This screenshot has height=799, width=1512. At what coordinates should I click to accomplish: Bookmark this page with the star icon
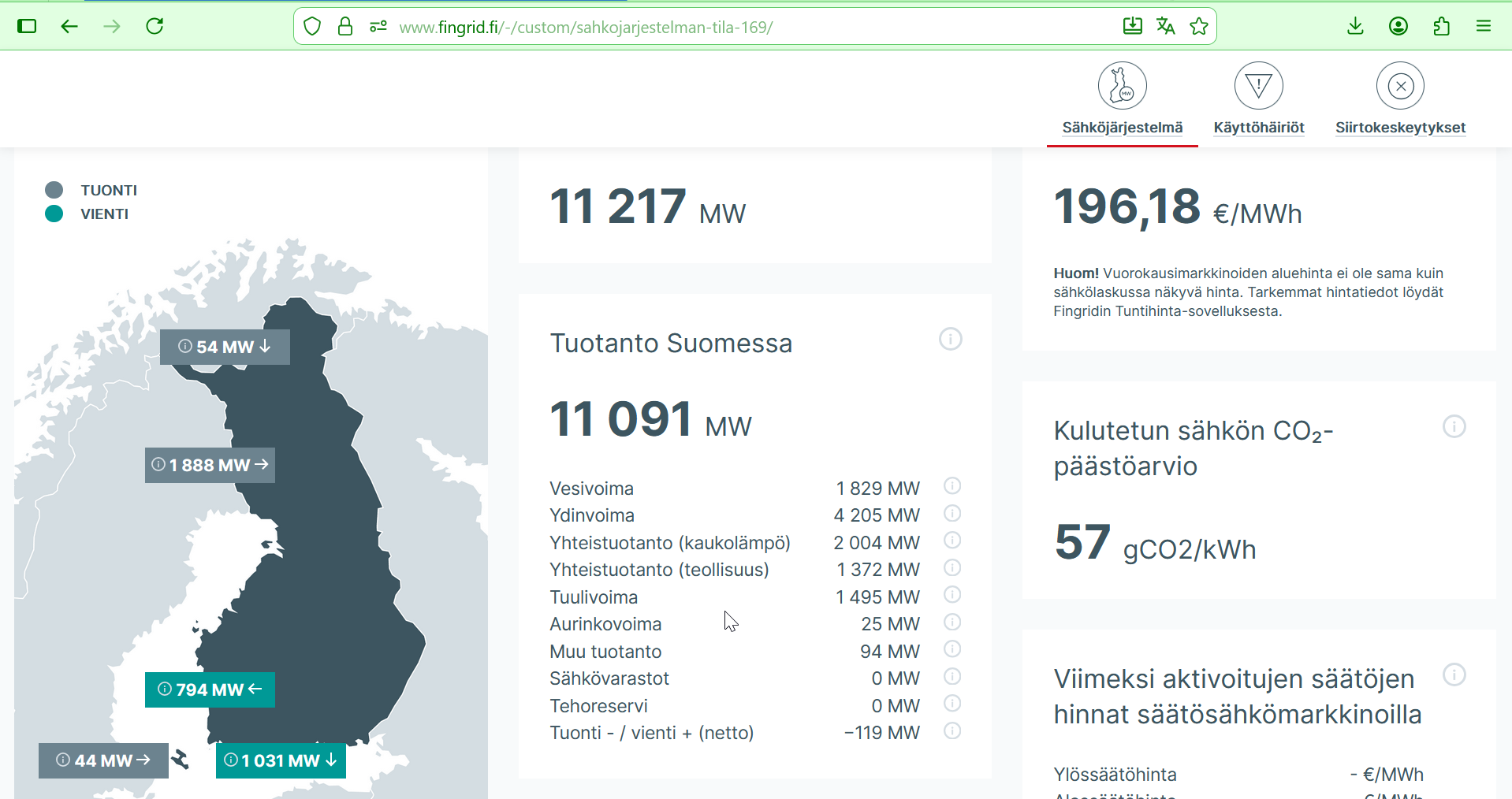click(1199, 27)
